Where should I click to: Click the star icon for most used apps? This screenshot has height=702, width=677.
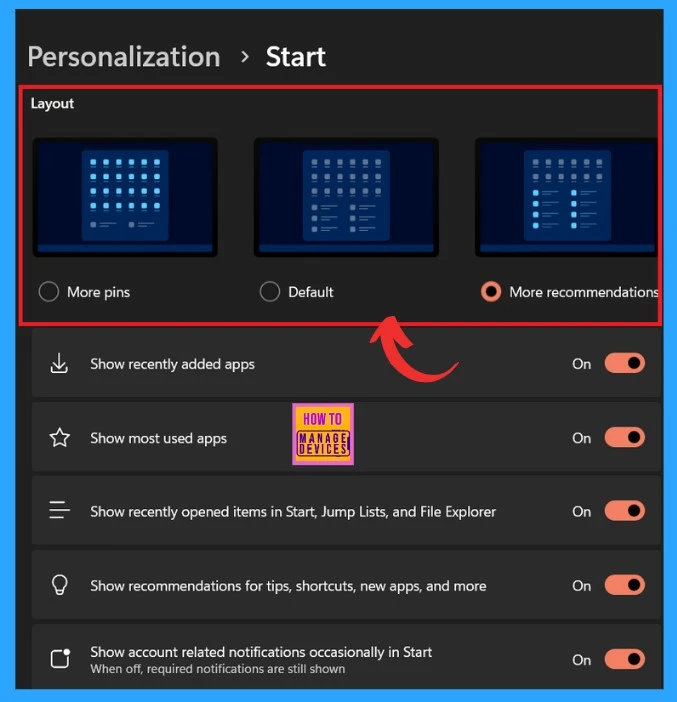(x=60, y=437)
